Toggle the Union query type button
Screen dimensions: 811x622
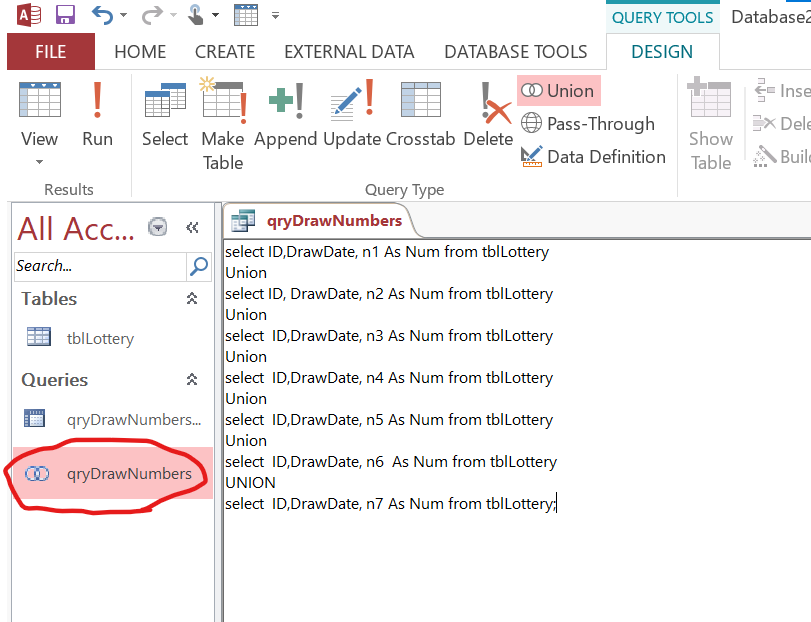click(558, 90)
